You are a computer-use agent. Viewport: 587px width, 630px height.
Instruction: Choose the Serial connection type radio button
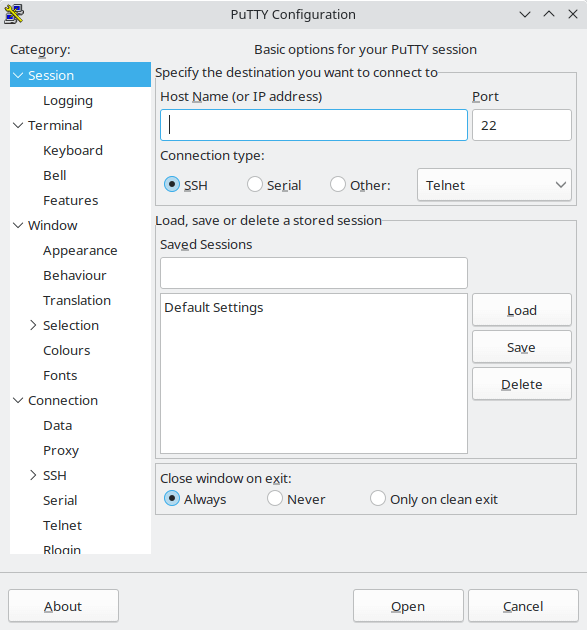tap(255, 185)
